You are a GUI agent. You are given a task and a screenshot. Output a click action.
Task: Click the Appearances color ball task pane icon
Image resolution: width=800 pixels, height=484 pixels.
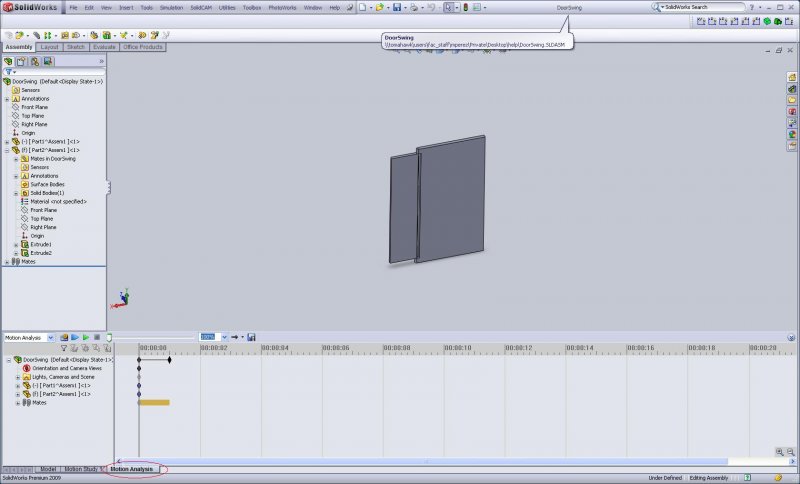click(792, 135)
